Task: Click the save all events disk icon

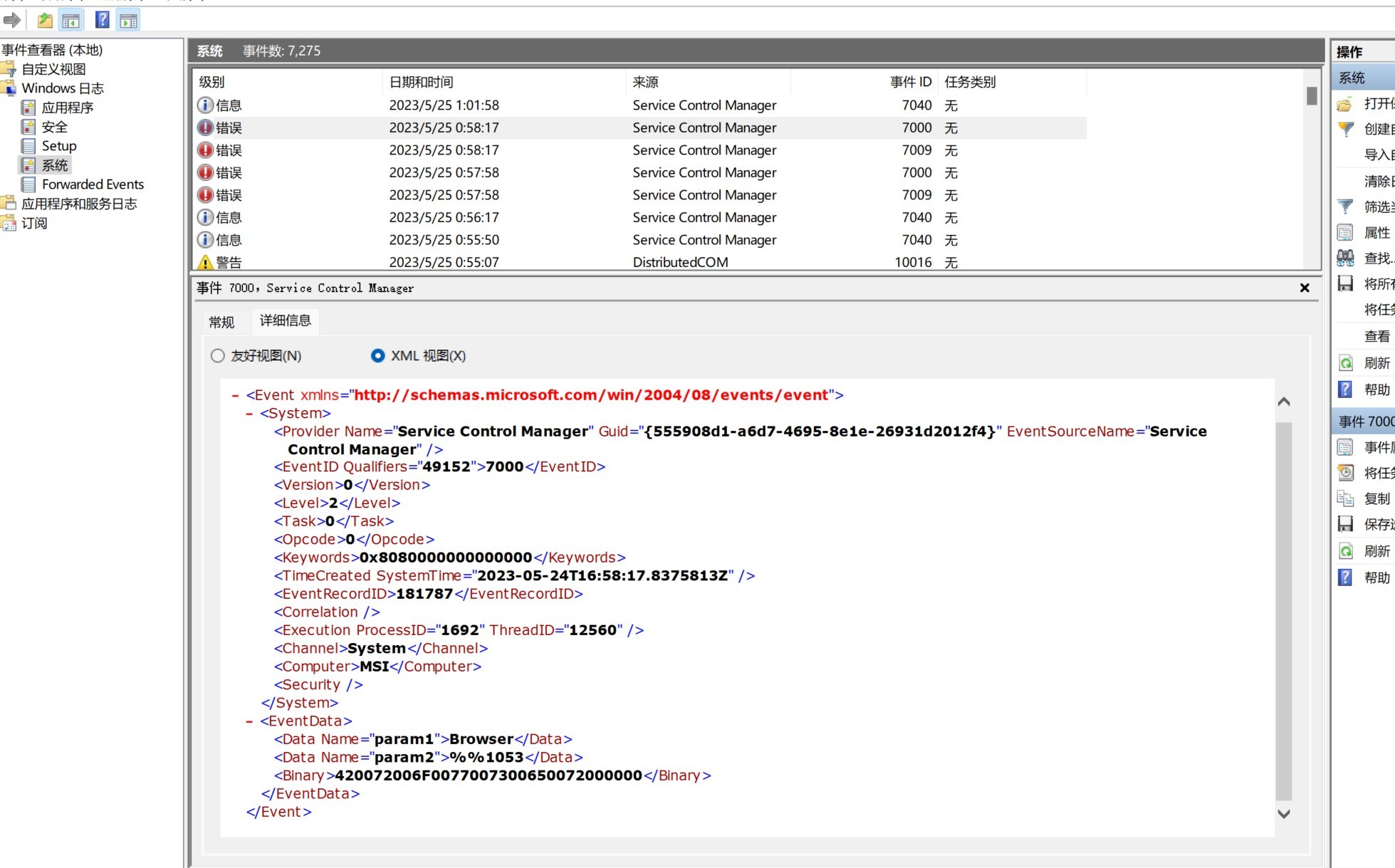Action: coord(1345,283)
